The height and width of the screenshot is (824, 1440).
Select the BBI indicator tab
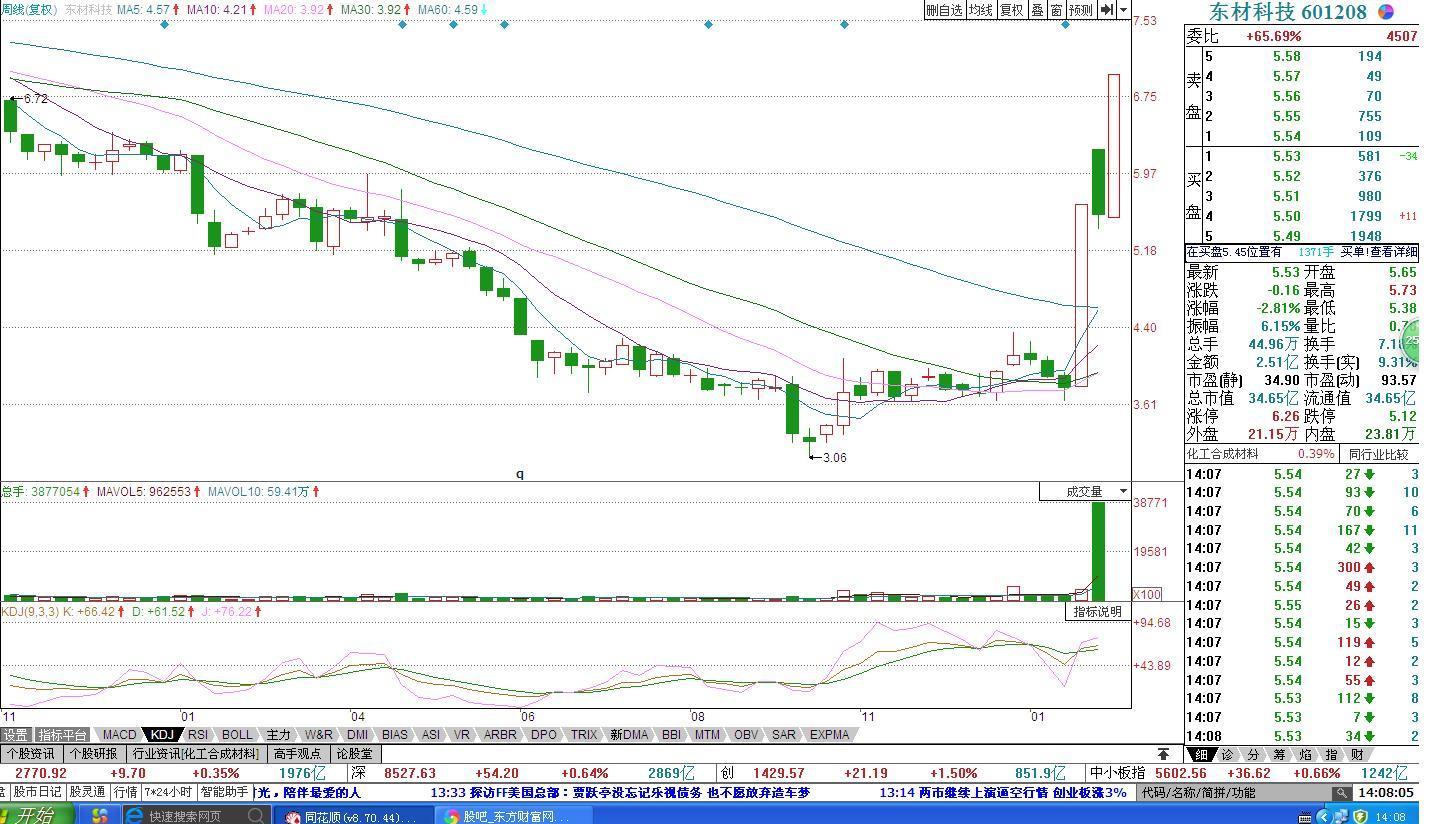coord(671,735)
